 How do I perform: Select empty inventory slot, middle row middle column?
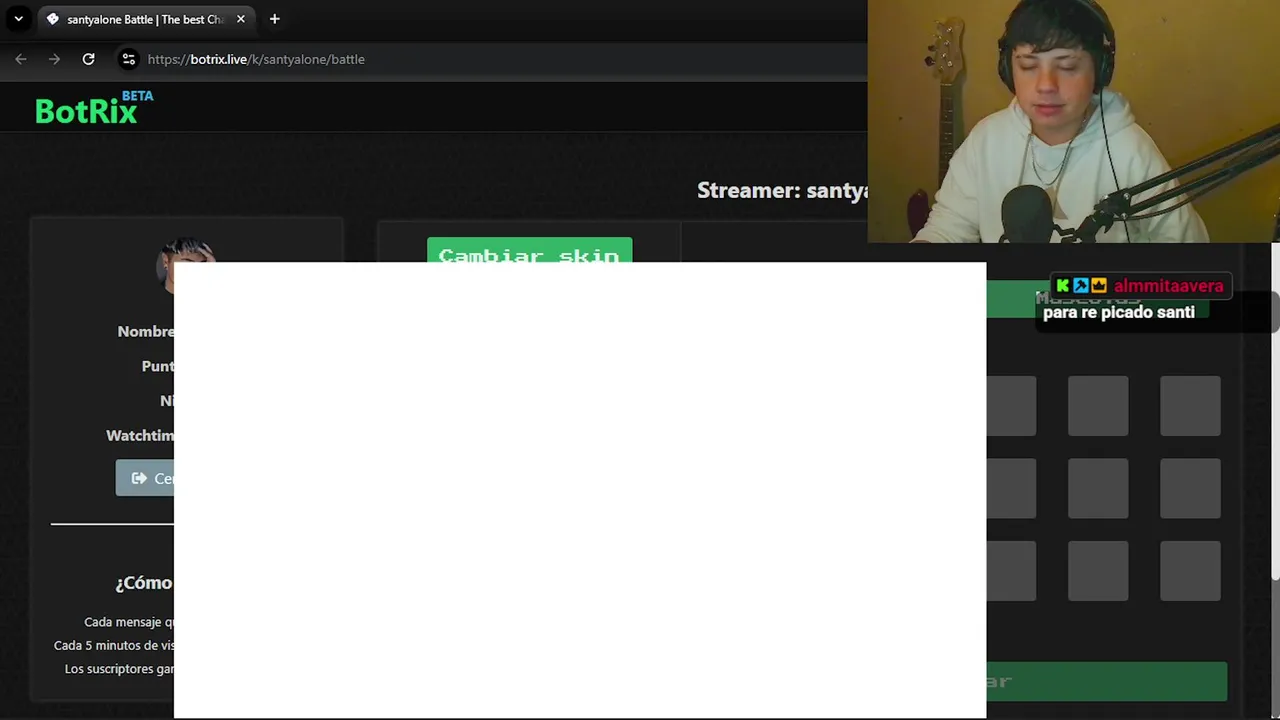[1098, 488]
